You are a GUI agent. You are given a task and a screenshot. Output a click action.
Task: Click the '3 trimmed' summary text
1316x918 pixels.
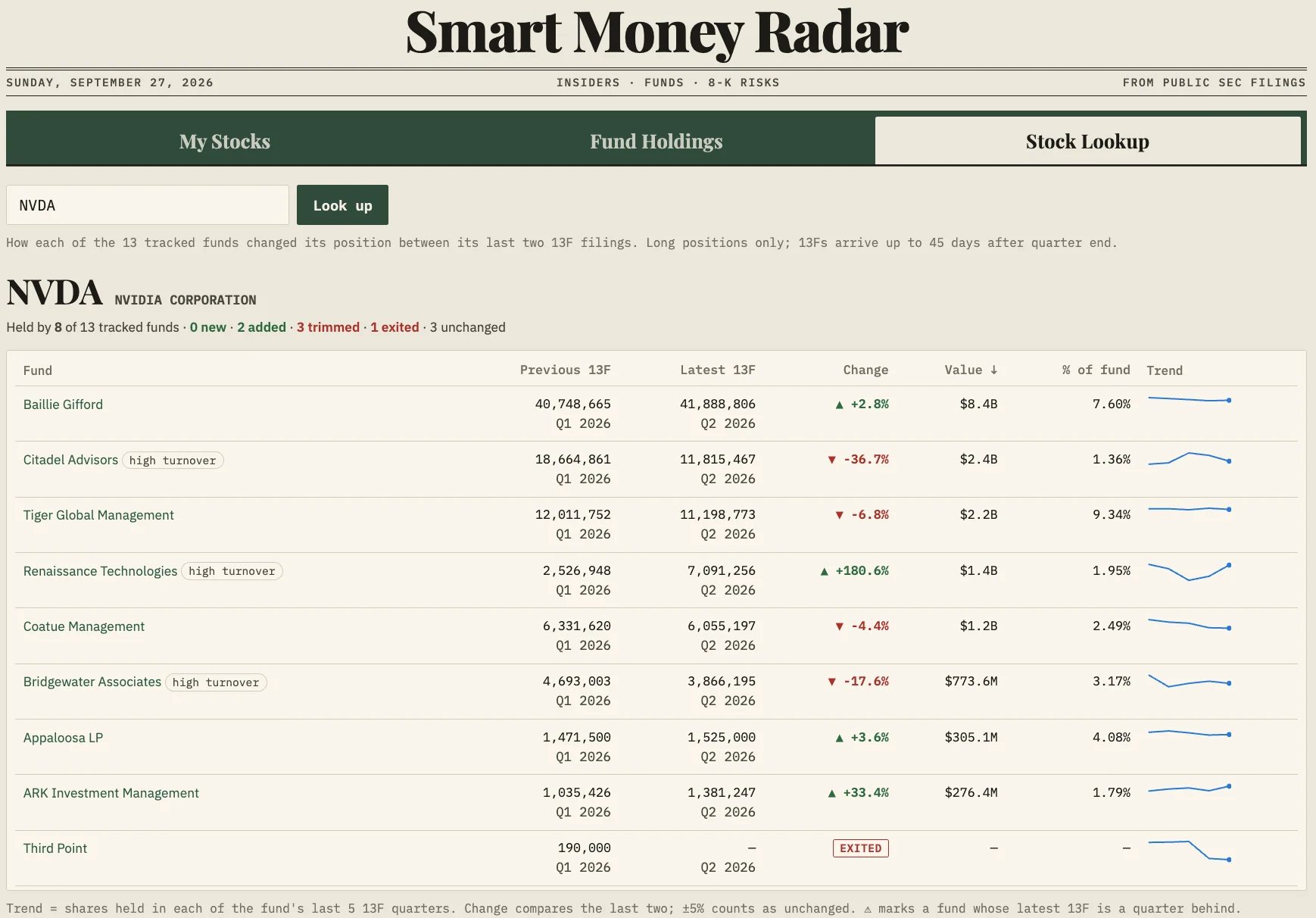point(328,327)
